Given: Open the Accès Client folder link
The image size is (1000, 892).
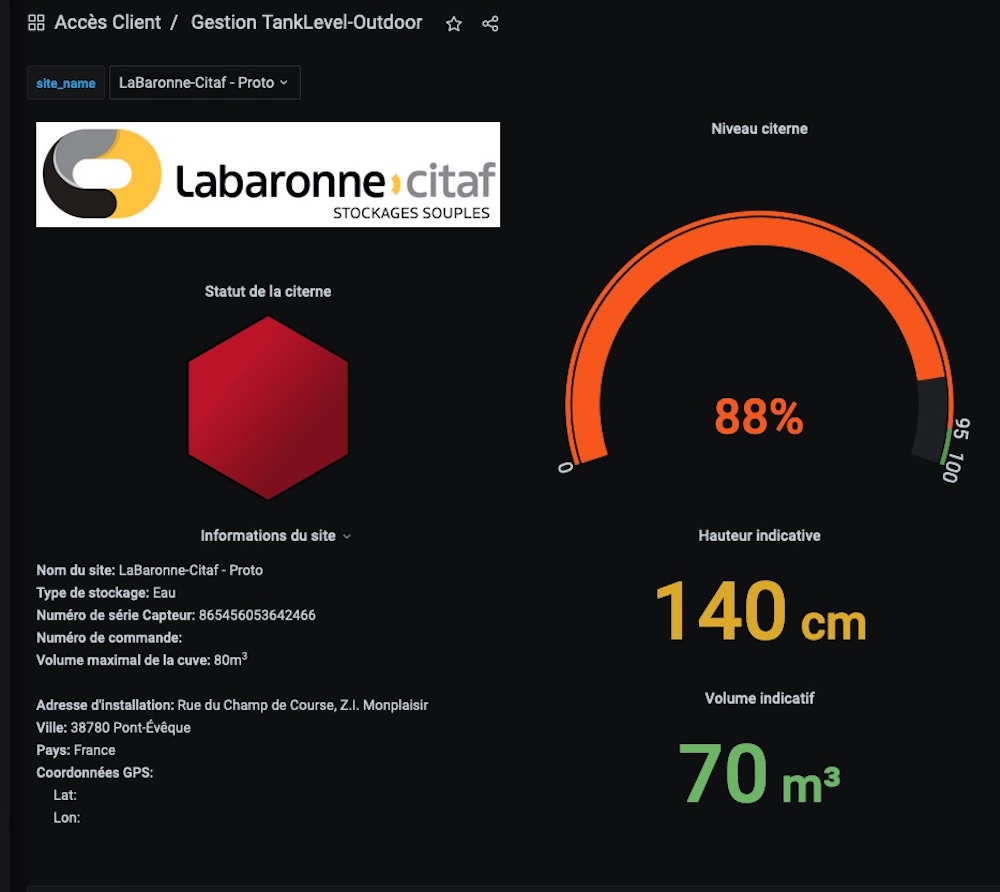Looking at the screenshot, I should click(x=107, y=22).
